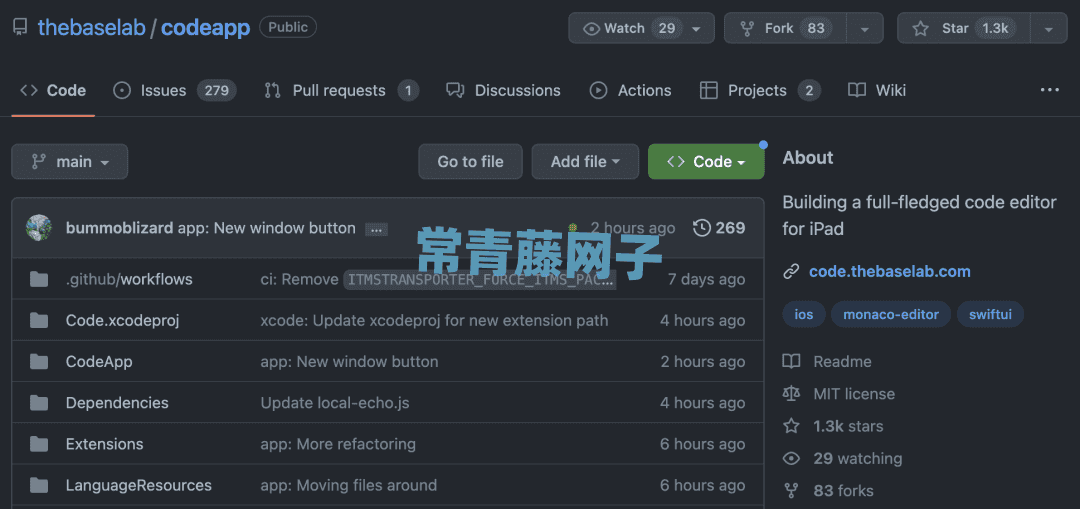Star the codeapp repository
This screenshot has height=509, width=1080.
[964, 28]
